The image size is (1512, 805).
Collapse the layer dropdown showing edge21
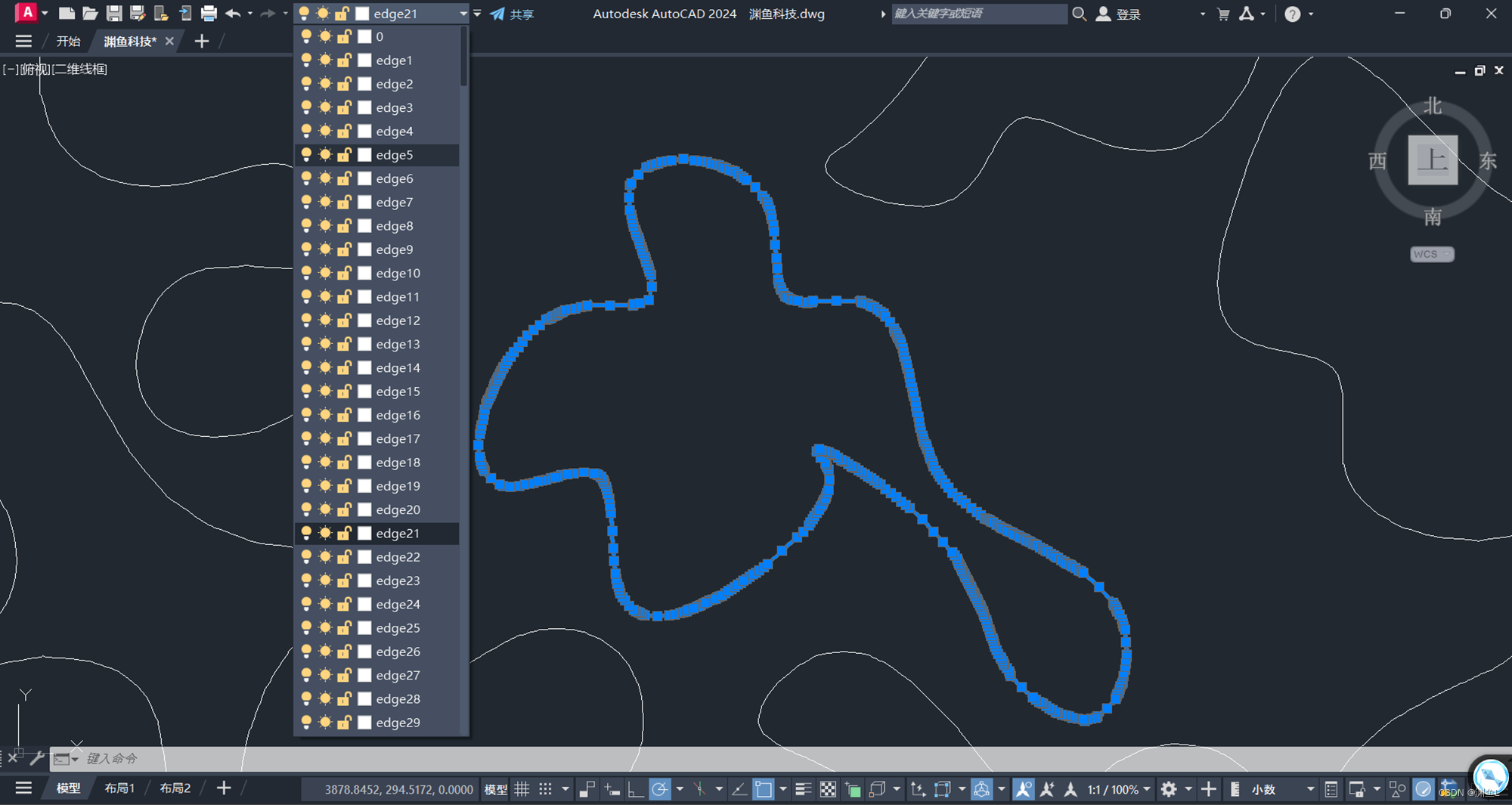point(463,14)
